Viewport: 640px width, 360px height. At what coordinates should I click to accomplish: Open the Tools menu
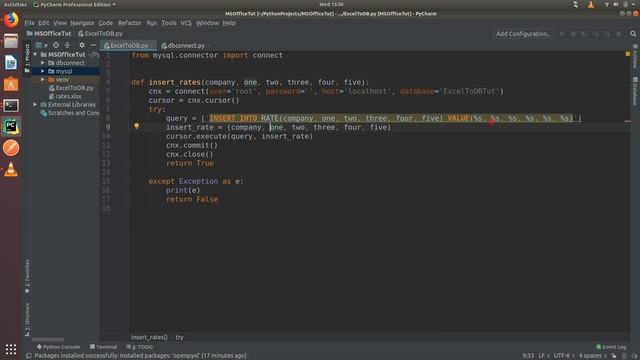pyautogui.click(x=169, y=23)
